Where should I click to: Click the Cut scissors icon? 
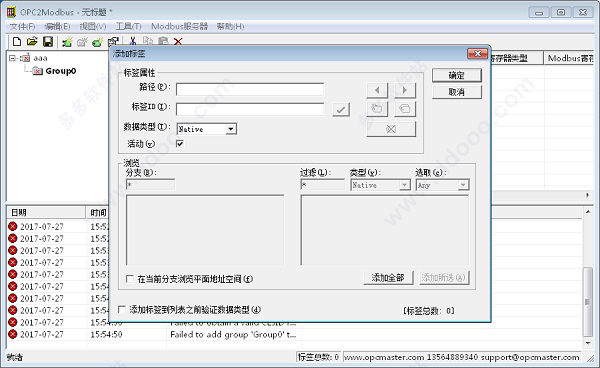(133, 41)
